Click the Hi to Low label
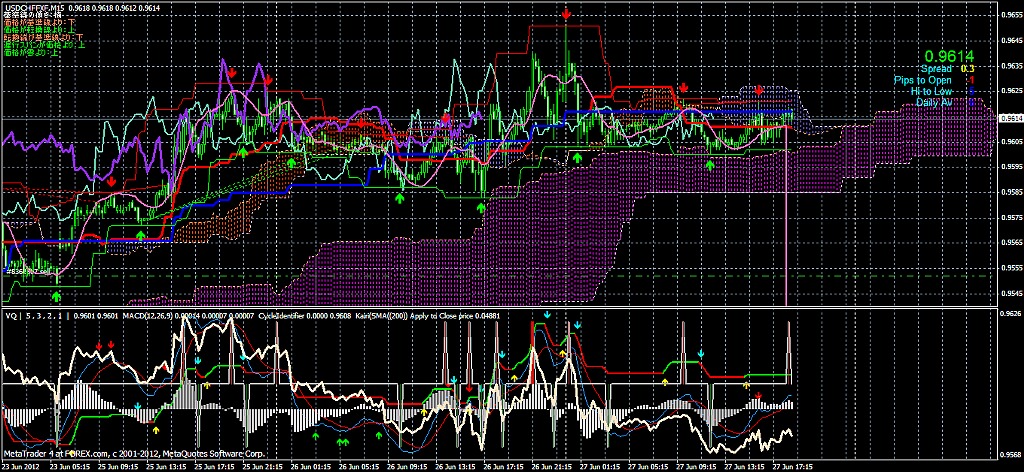 [x=930, y=91]
